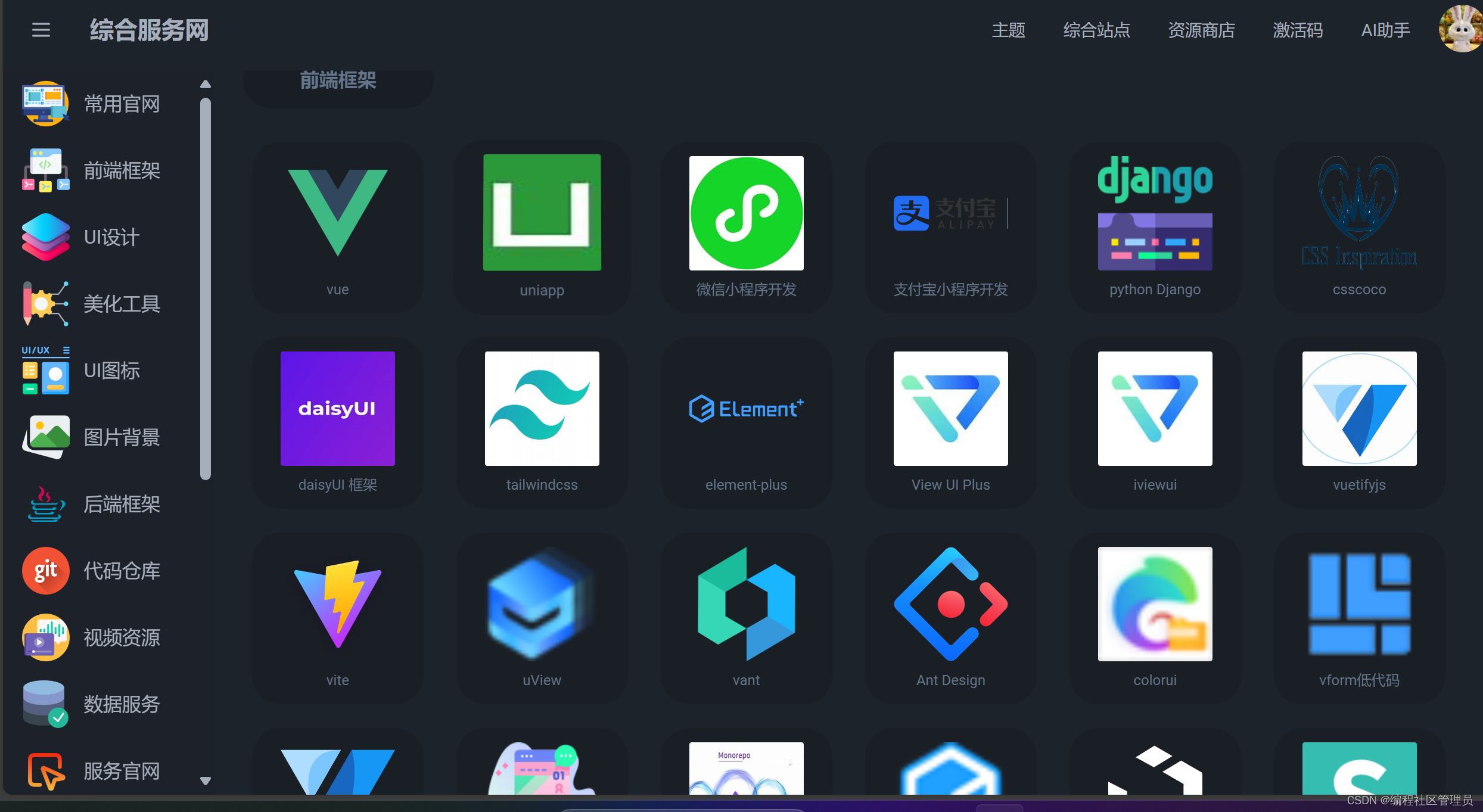The height and width of the screenshot is (812, 1483).
Task: Toggle the hamburger menu icon
Action: tap(41, 30)
